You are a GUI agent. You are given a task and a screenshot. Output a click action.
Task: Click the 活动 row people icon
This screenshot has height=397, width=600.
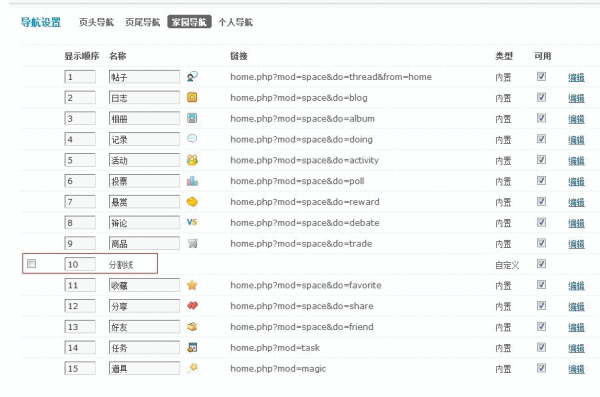click(192, 160)
